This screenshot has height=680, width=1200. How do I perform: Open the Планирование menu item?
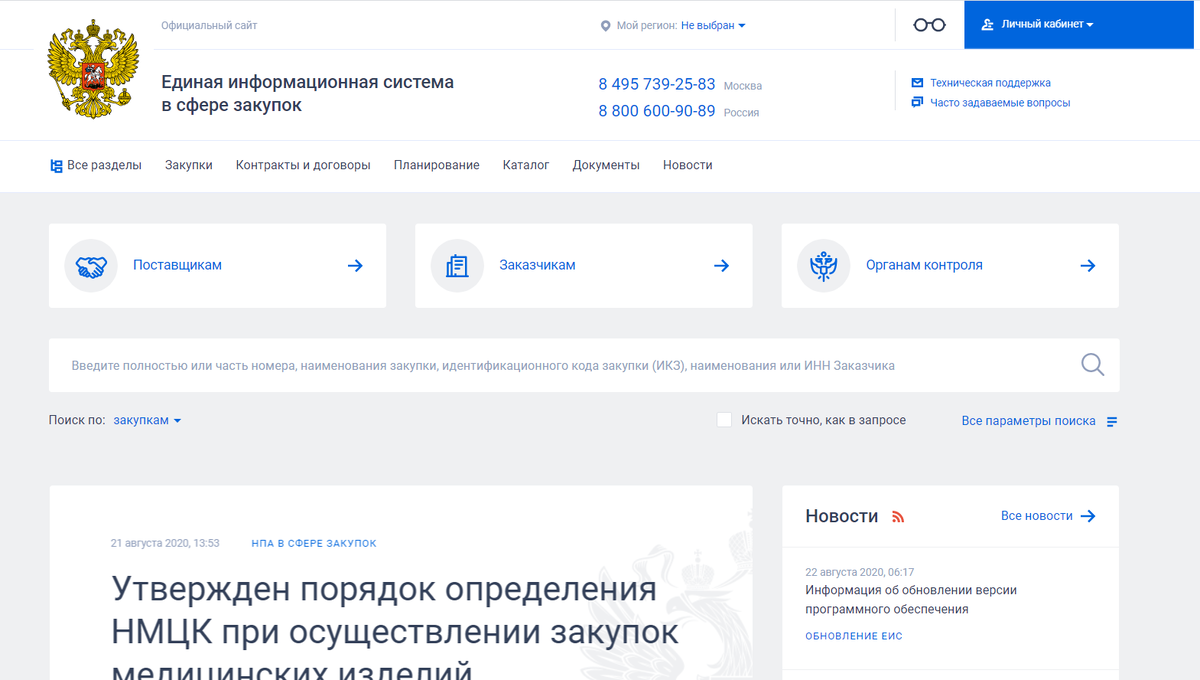click(437, 165)
